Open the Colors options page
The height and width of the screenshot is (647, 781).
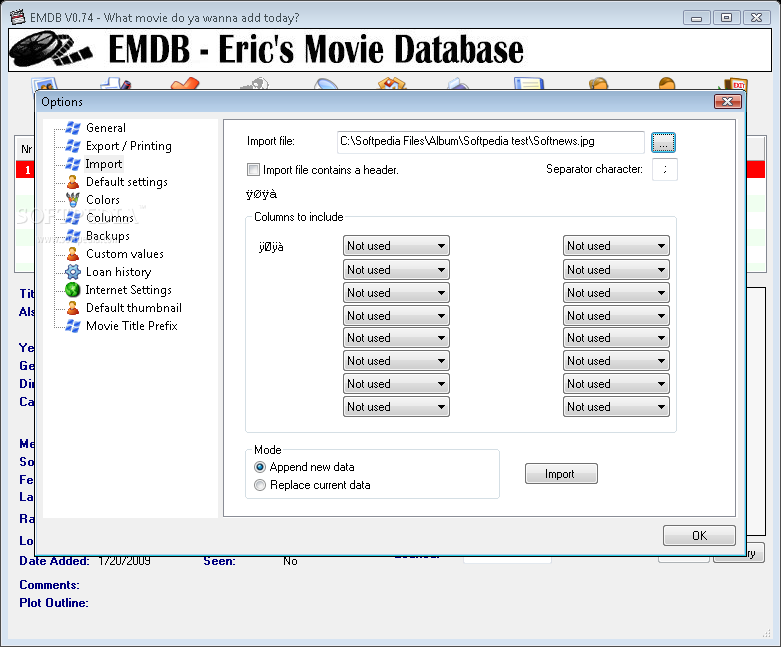pyautogui.click(x=103, y=200)
